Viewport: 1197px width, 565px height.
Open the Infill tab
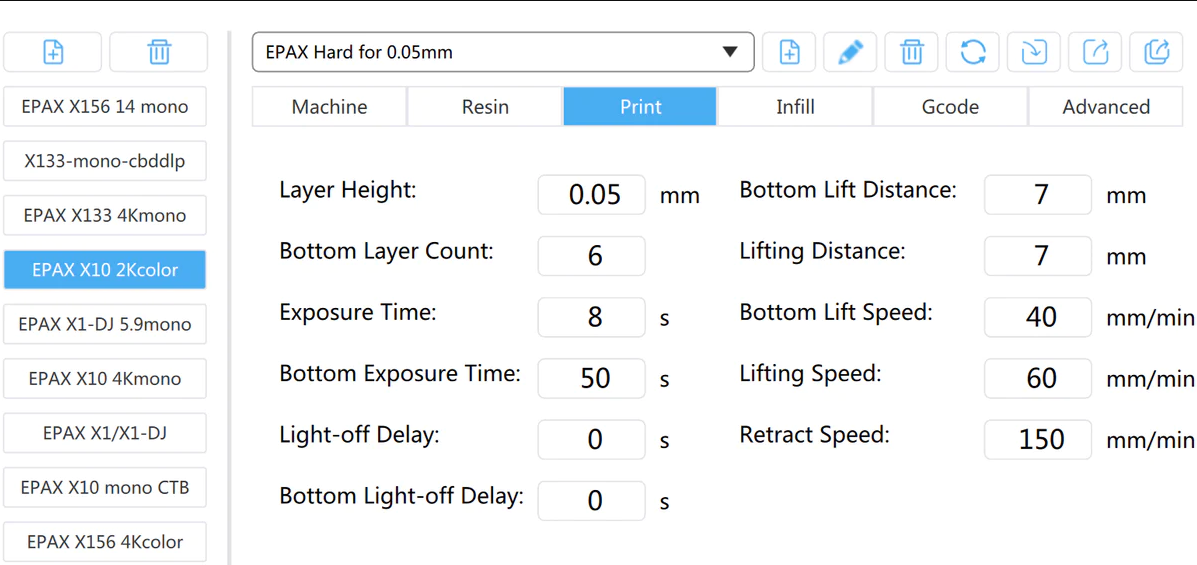pyautogui.click(x=795, y=107)
